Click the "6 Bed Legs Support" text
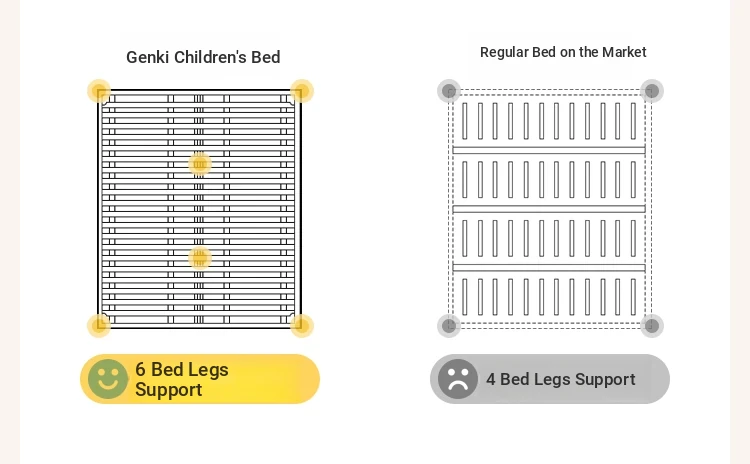 [x=182, y=379]
